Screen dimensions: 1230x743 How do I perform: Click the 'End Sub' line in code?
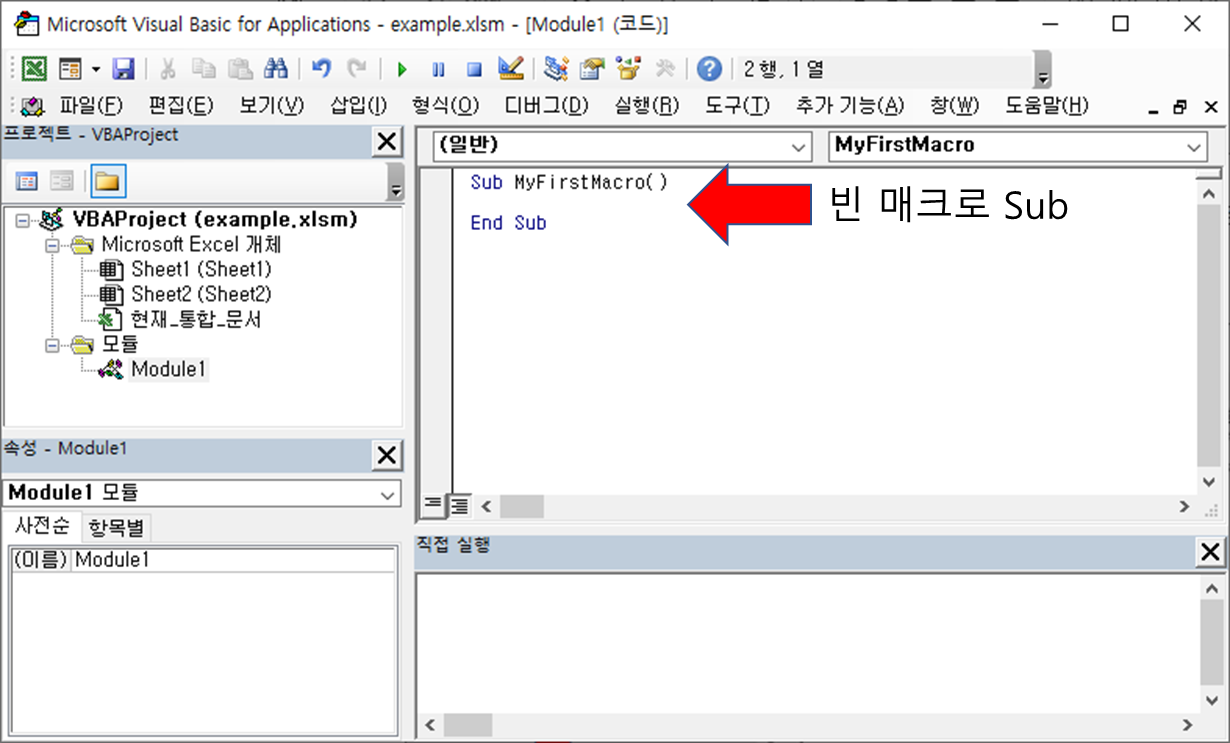point(508,223)
